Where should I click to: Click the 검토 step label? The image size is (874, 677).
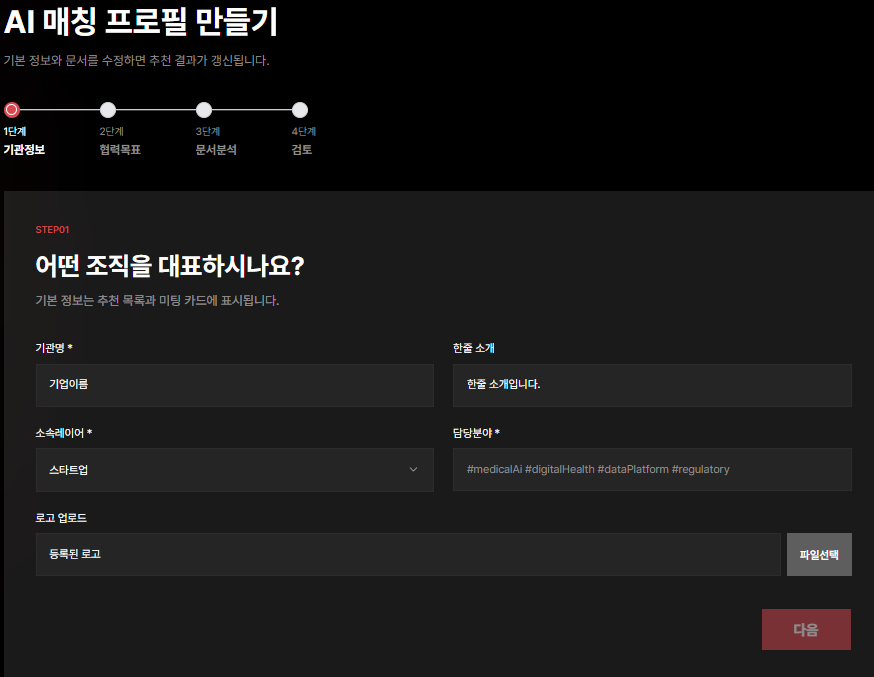pos(302,149)
